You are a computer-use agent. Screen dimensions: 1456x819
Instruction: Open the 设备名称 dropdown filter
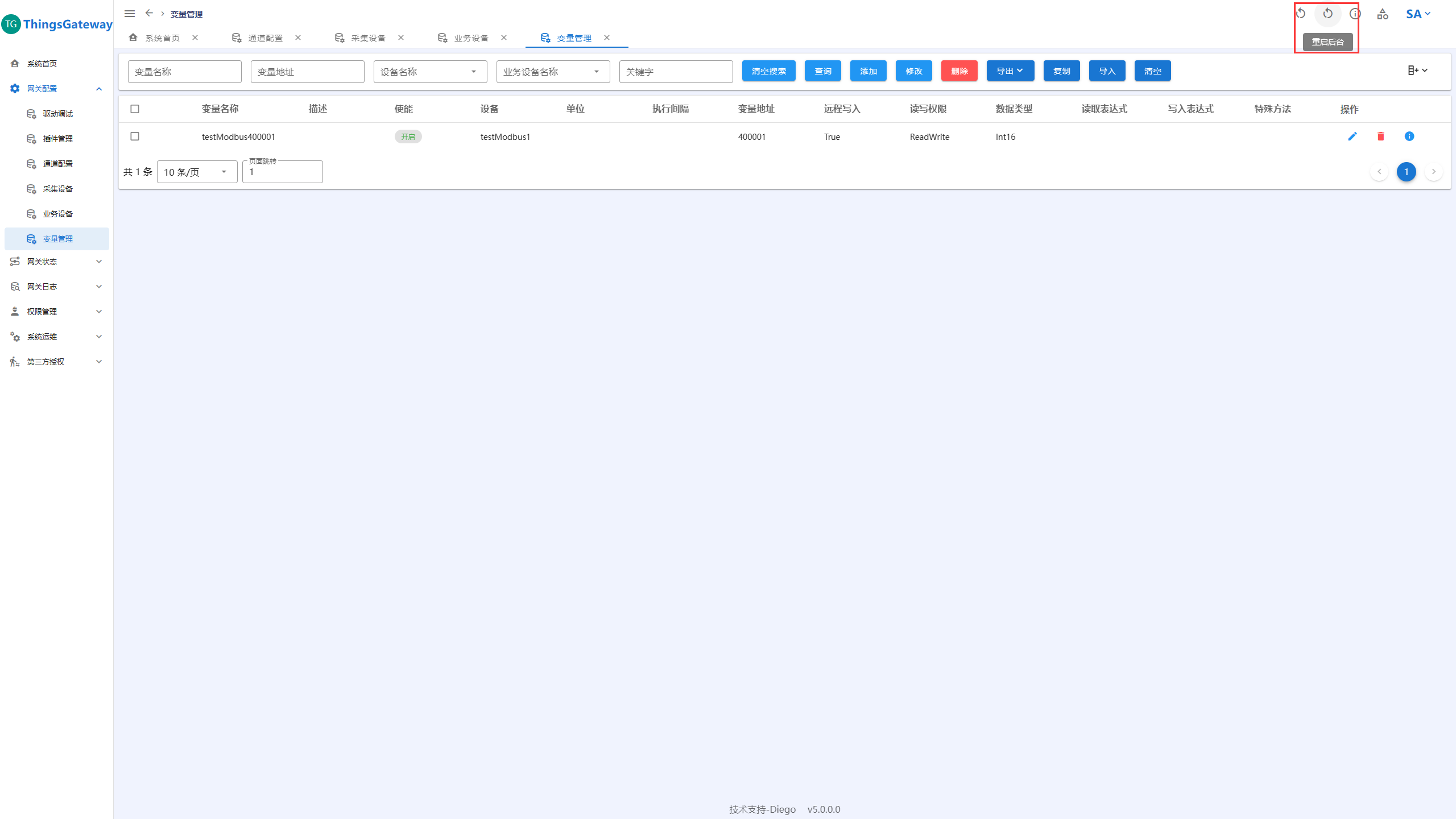click(x=430, y=72)
